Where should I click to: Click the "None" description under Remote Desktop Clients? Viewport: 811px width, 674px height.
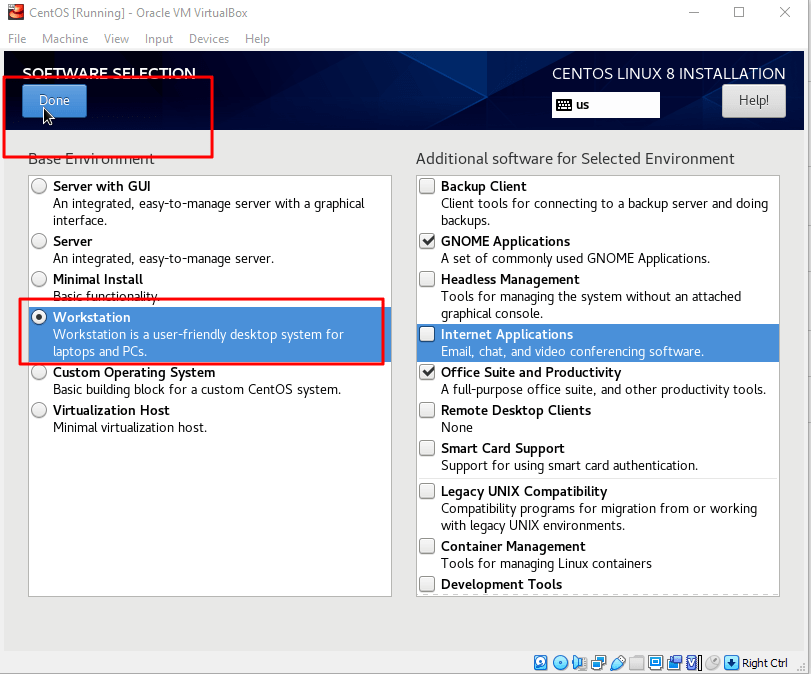point(457,427)
